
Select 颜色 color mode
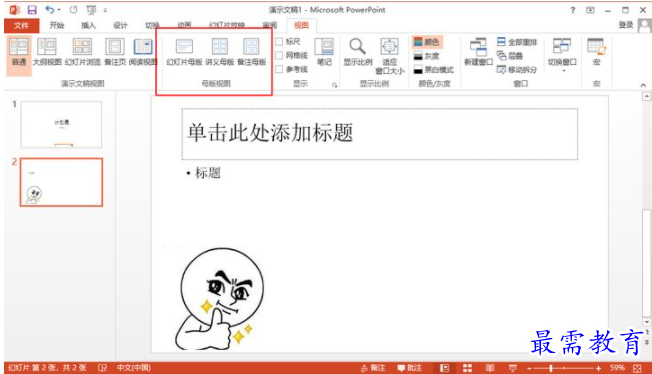(427, 42)
